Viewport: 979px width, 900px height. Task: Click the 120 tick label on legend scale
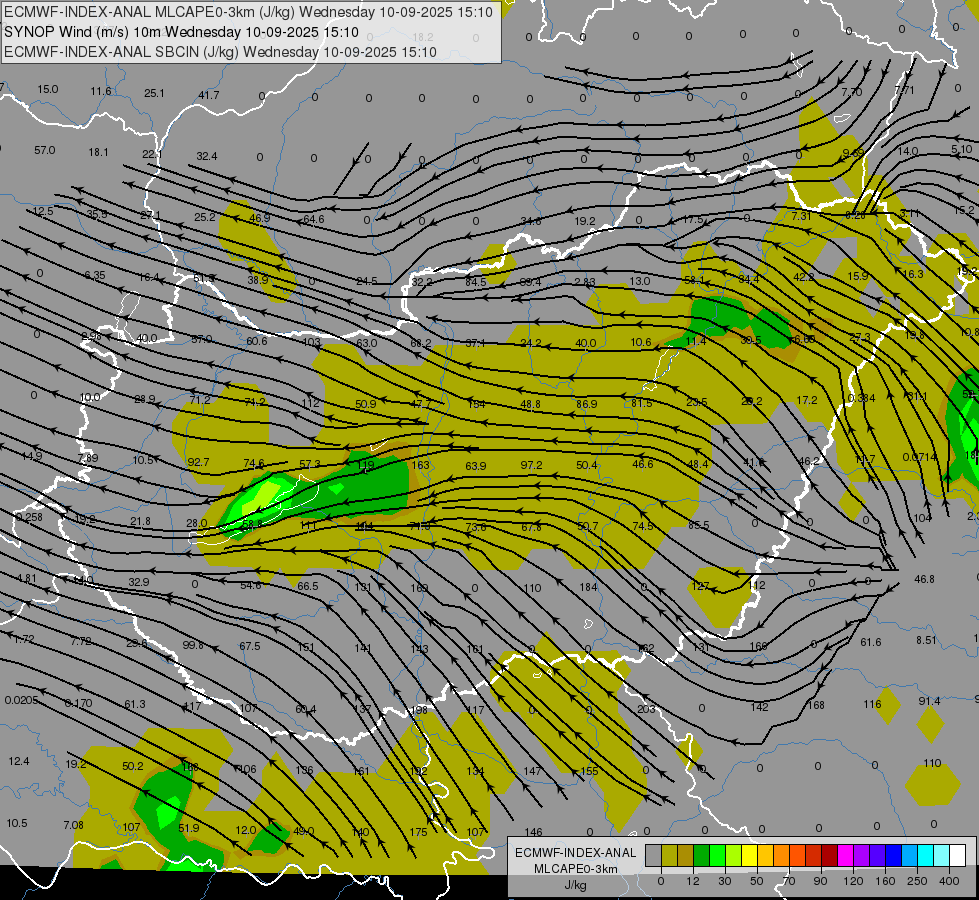click(853, 881)
